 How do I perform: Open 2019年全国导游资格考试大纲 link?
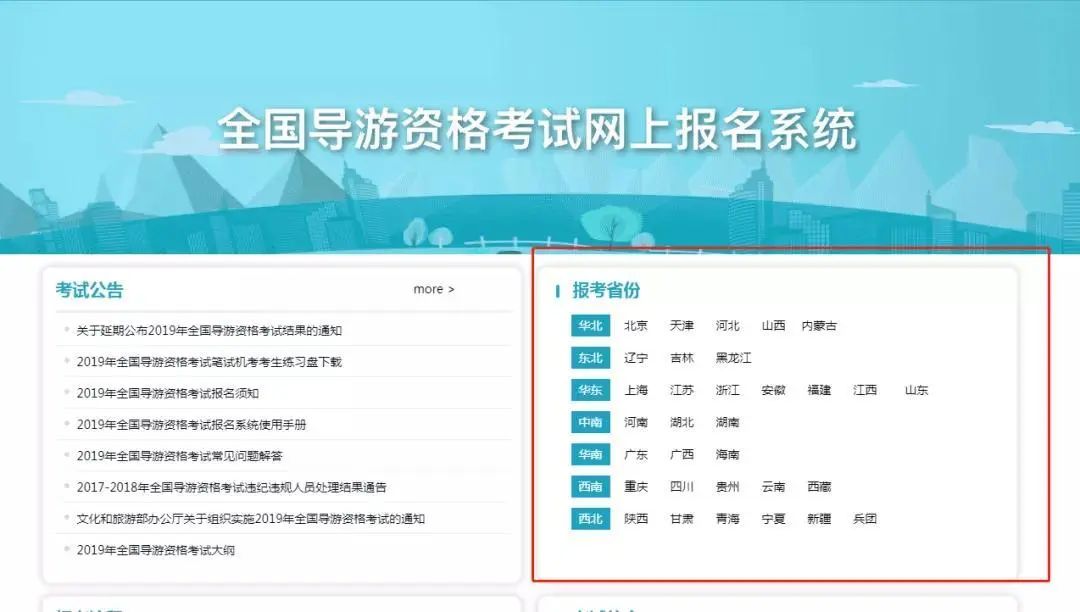pos(155,550)
